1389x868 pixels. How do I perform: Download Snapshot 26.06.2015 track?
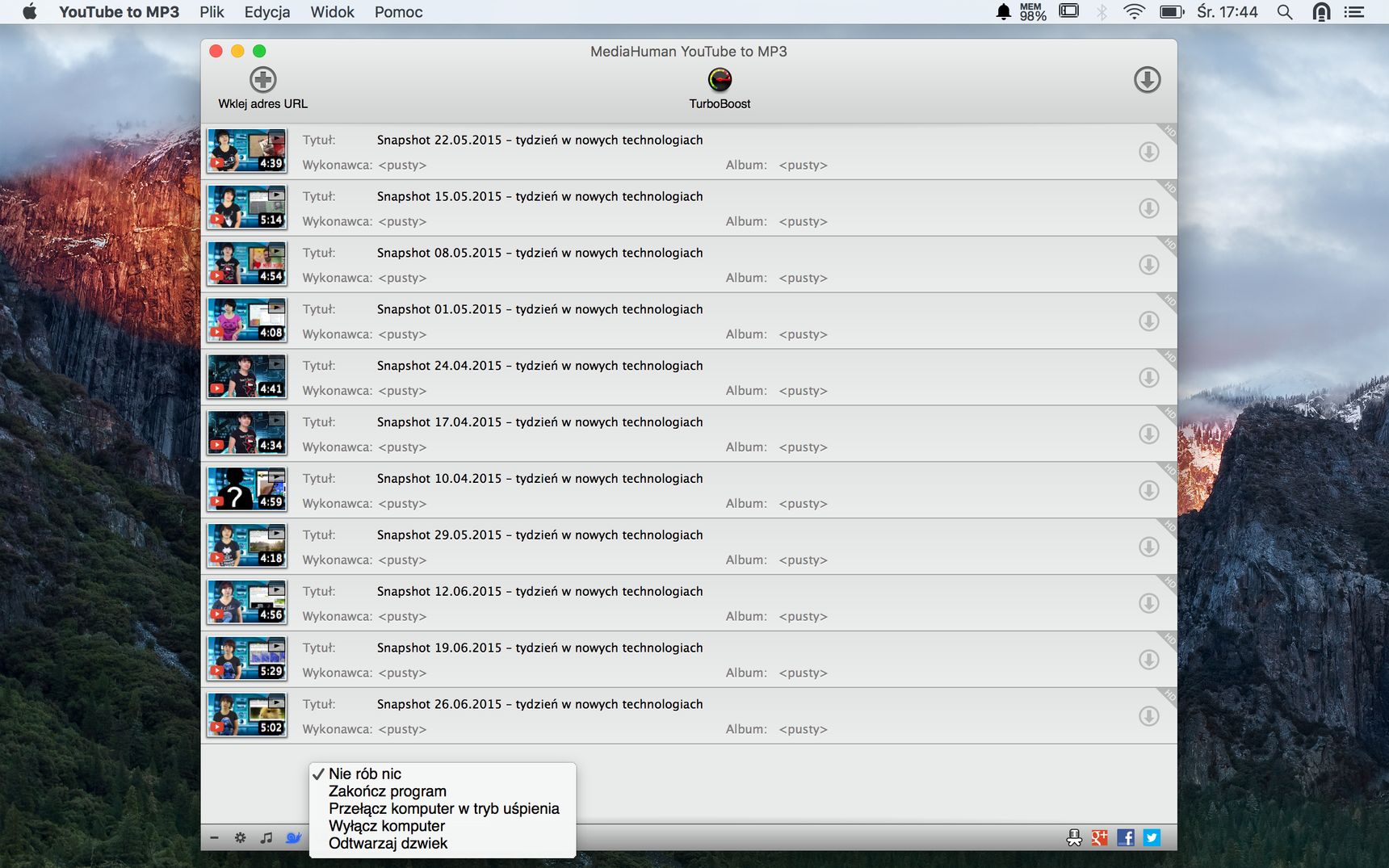(1148, 716)
